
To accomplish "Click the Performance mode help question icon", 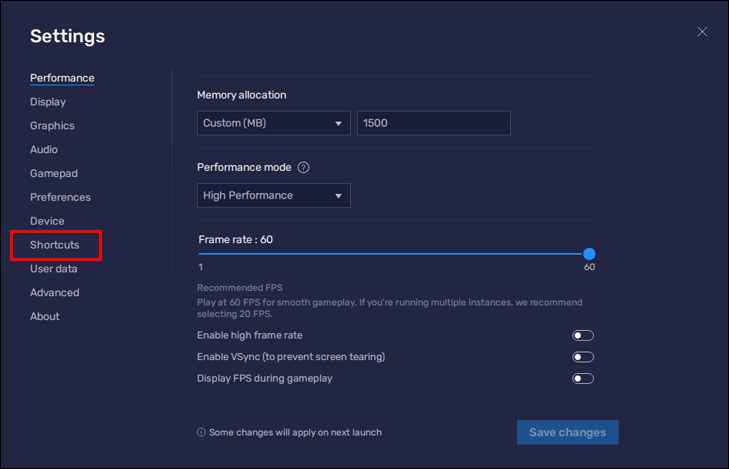I will (x=304, y=168).
